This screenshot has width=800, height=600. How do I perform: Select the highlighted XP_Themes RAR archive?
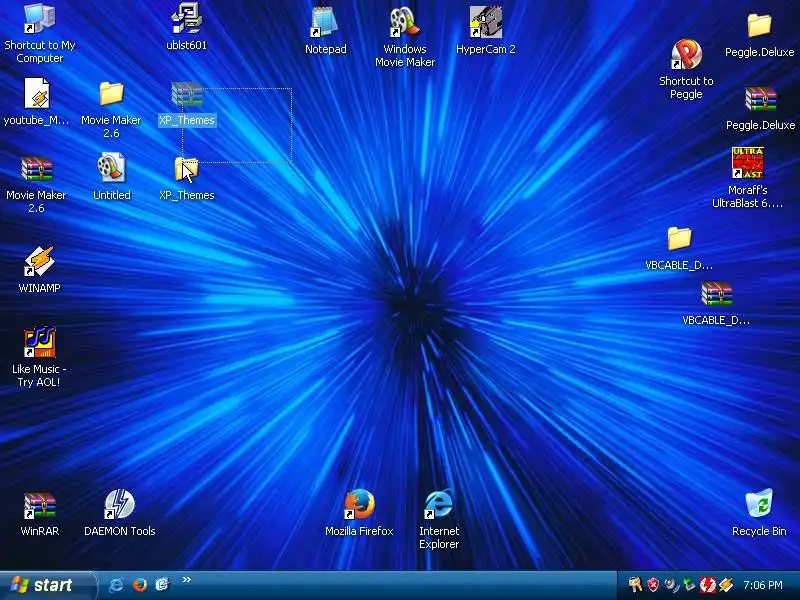(x=187, y=94)
